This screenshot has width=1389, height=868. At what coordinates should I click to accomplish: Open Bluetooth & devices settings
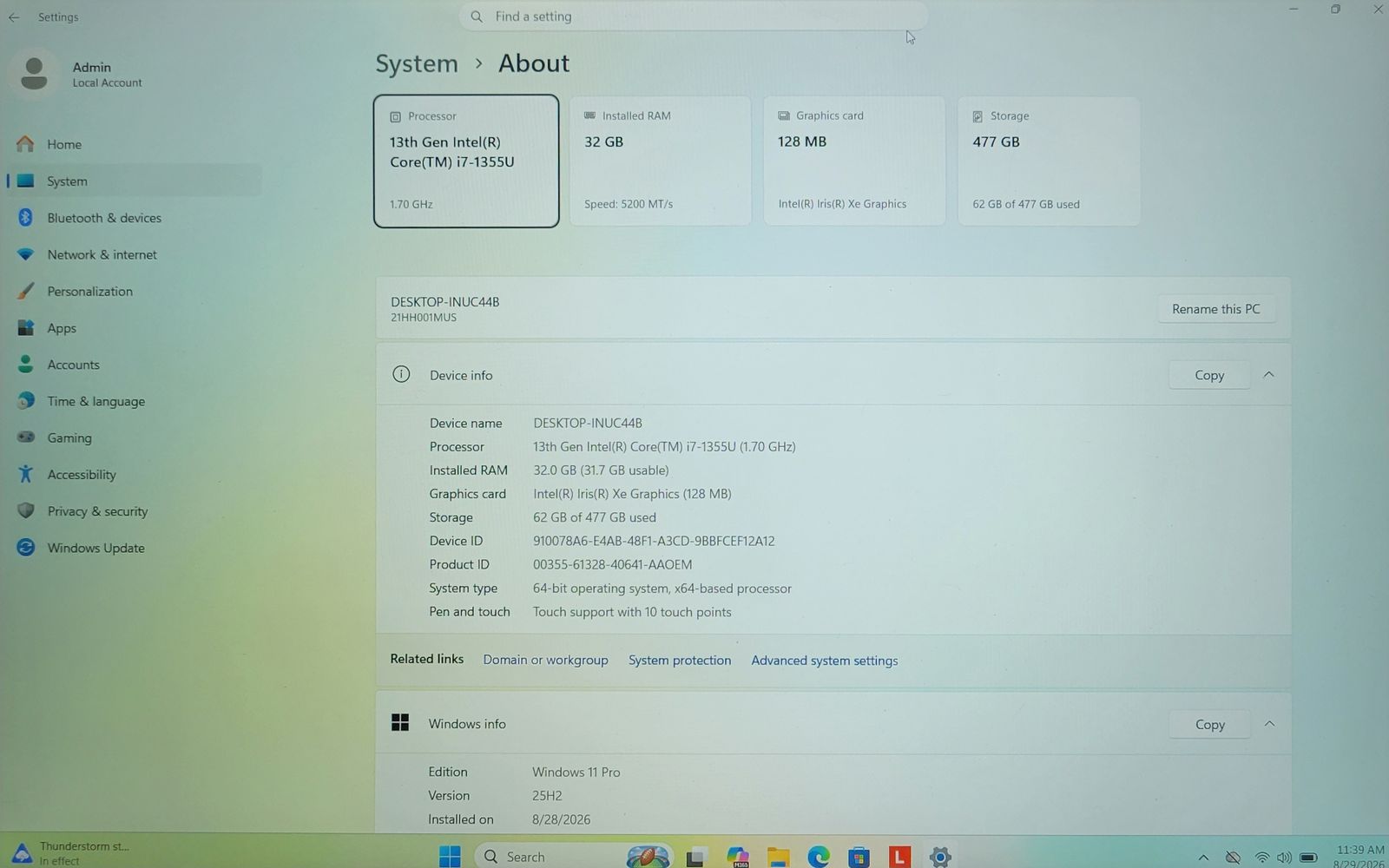(x=135, y=218)
